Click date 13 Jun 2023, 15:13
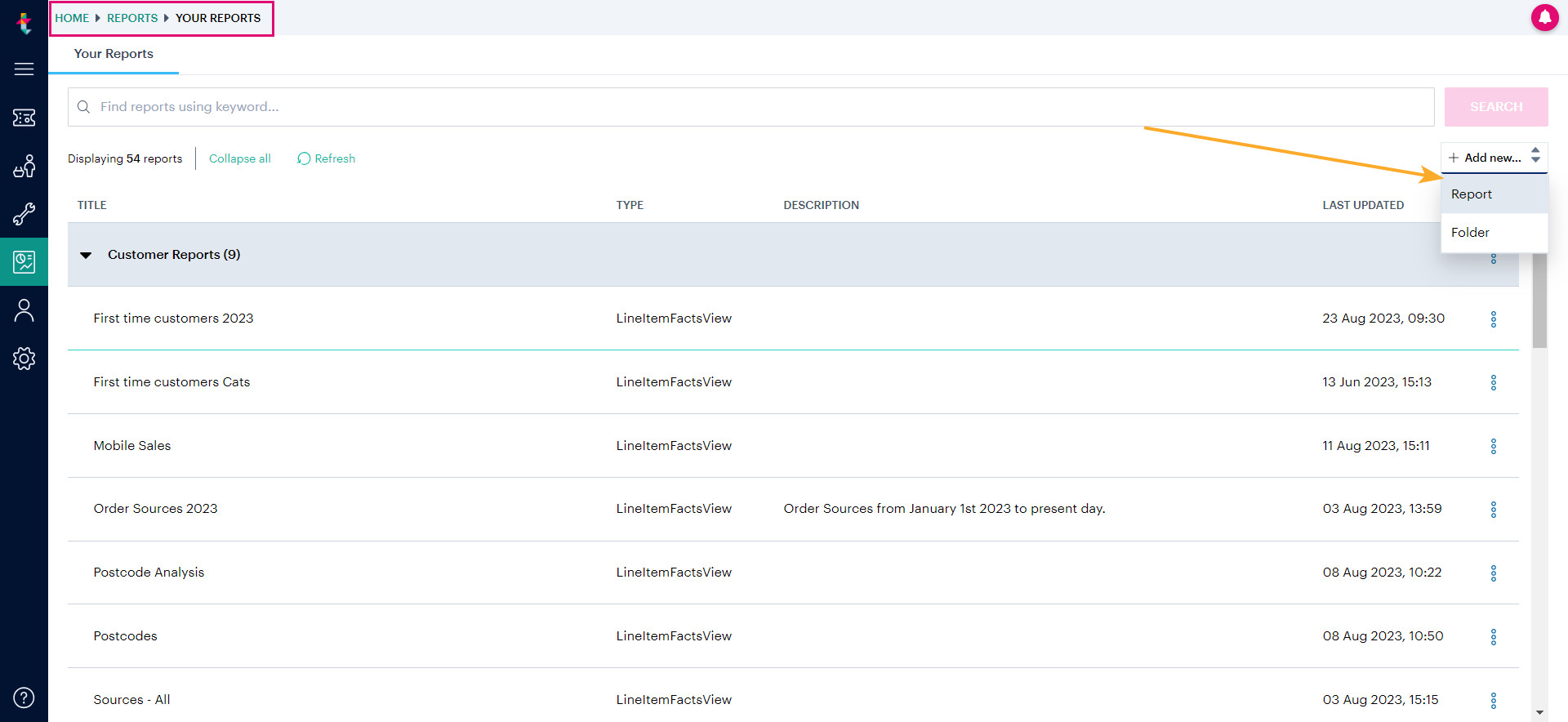 [1377, 382]
